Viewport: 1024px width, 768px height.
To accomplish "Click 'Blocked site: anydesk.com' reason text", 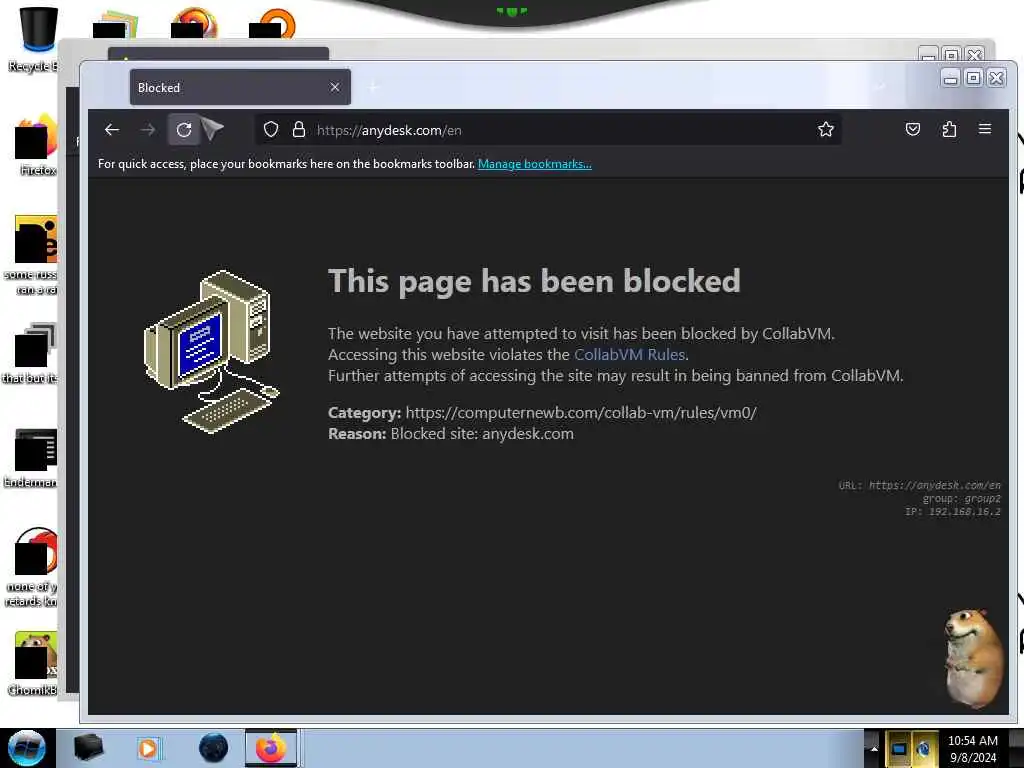I will pyautogui.click(x=482, y=434).
